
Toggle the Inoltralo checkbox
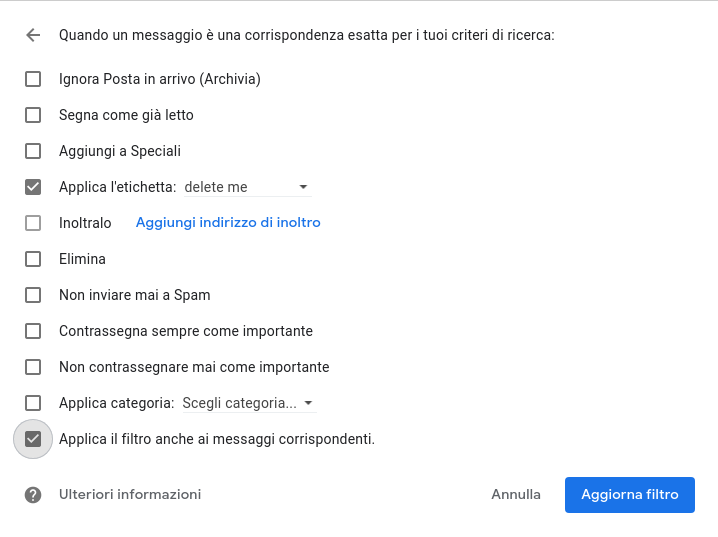click(33, 223)
